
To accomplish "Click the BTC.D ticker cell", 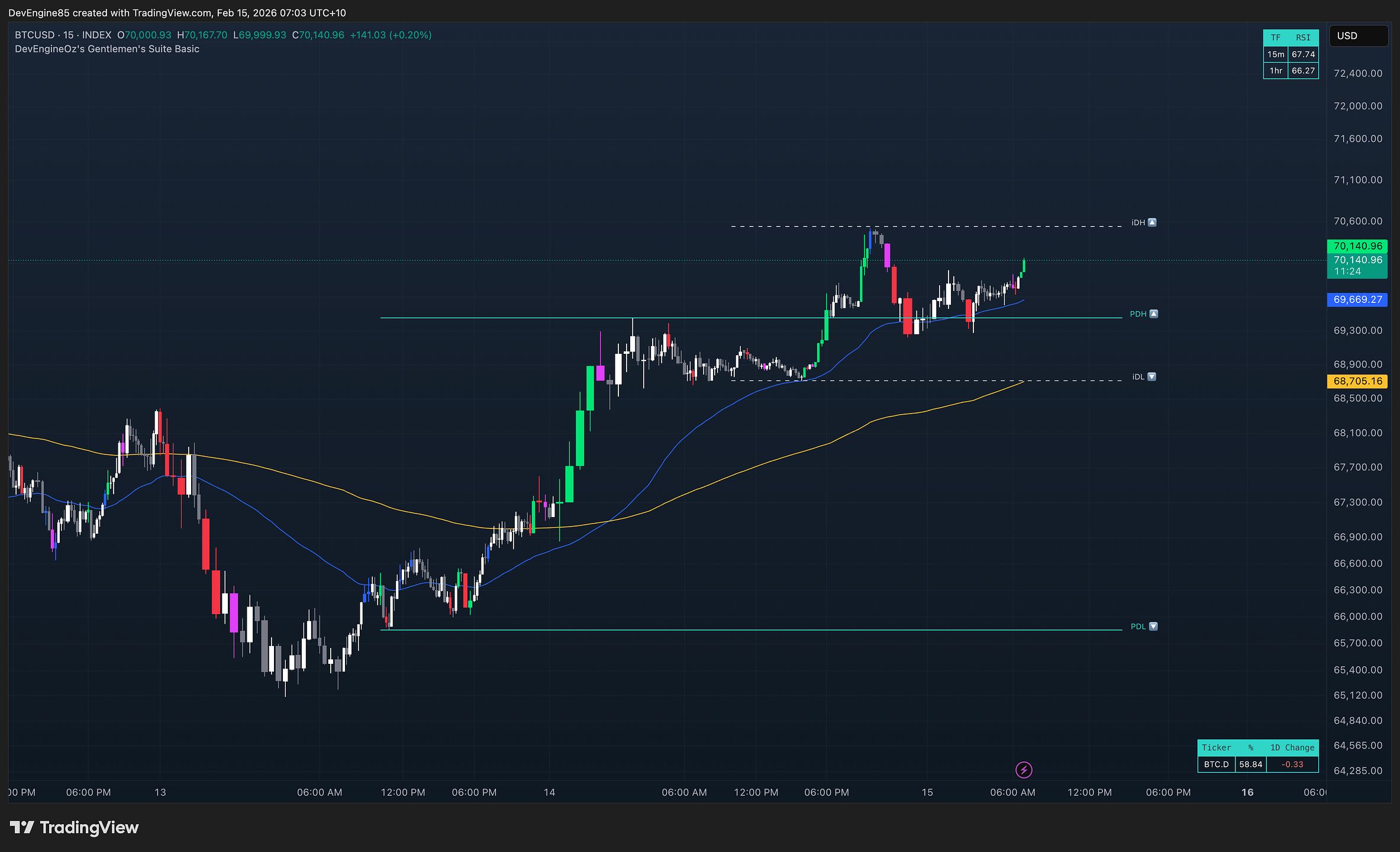I will (1217, 764).
